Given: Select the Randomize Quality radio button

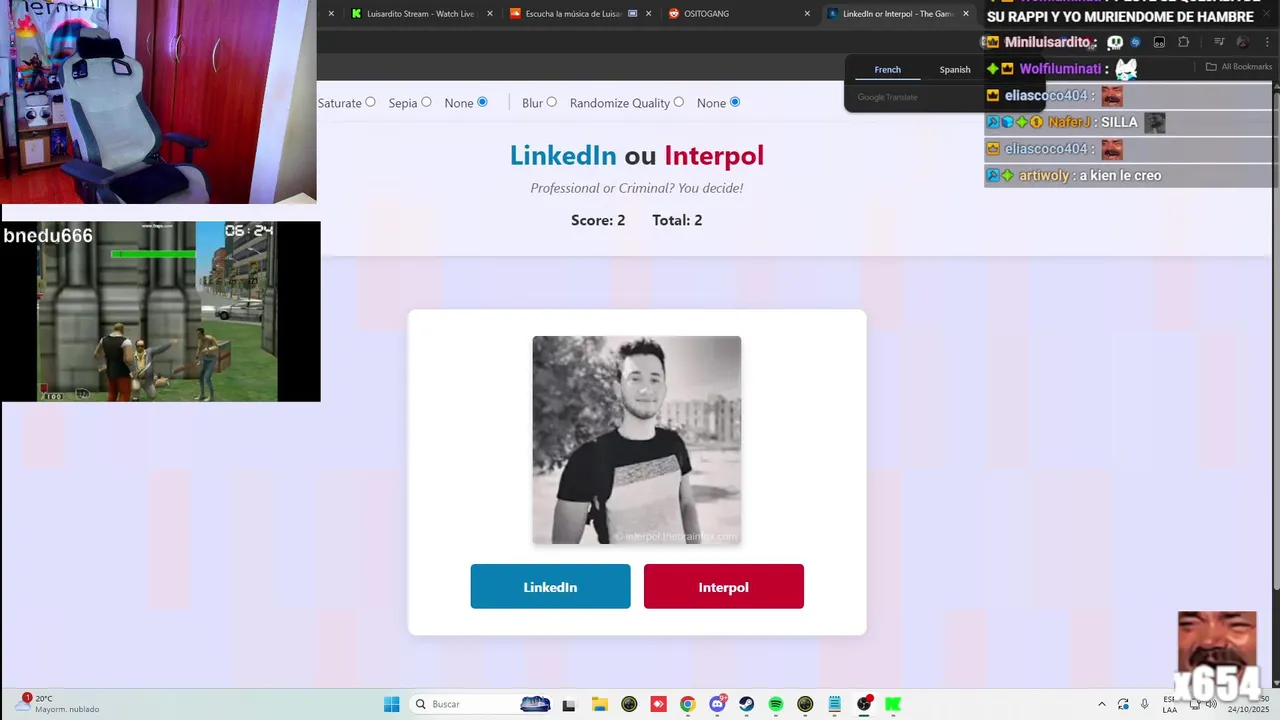Looking at the screenshot, I should (x=679, y=102).
